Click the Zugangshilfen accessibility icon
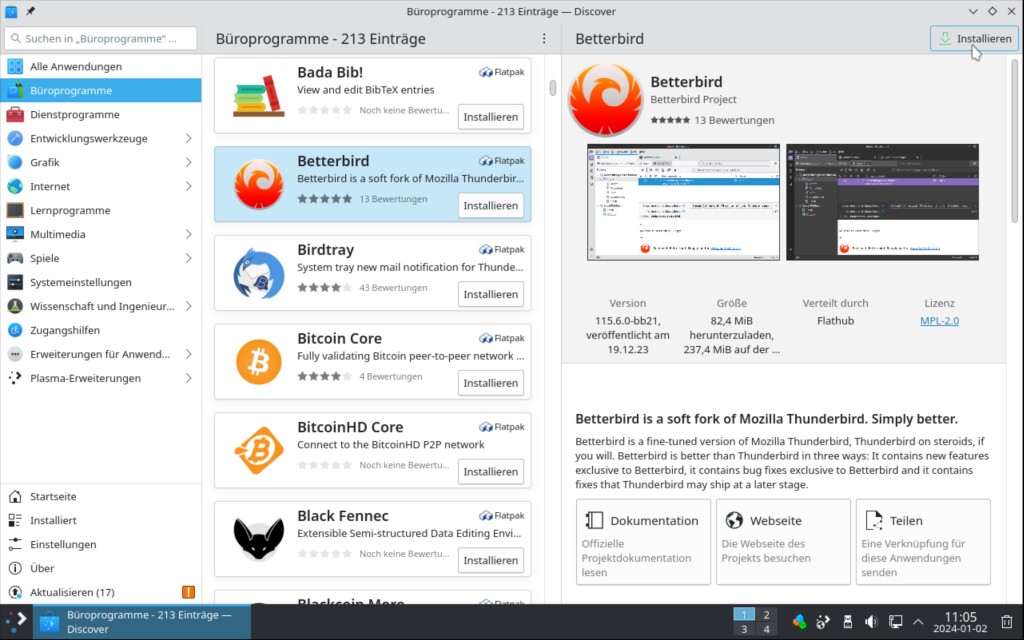The height and width of the screenshot is (640, 1024). tap(14, 330)
